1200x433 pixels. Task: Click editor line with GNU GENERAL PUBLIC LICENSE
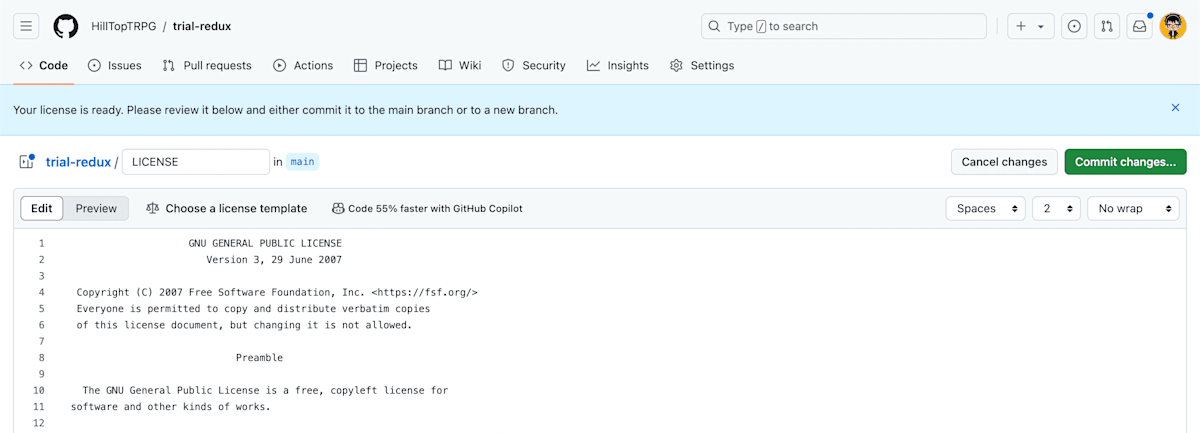coord(265,243)
